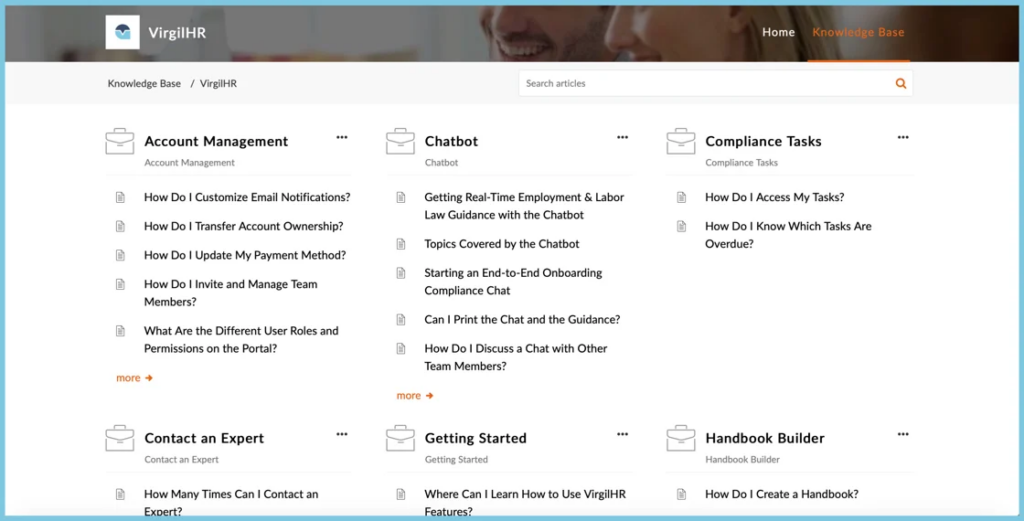The image size is (1024, 521).
Task: Click document icon beside Getting Real-Time Employment article
Action: tap(401, 197)
